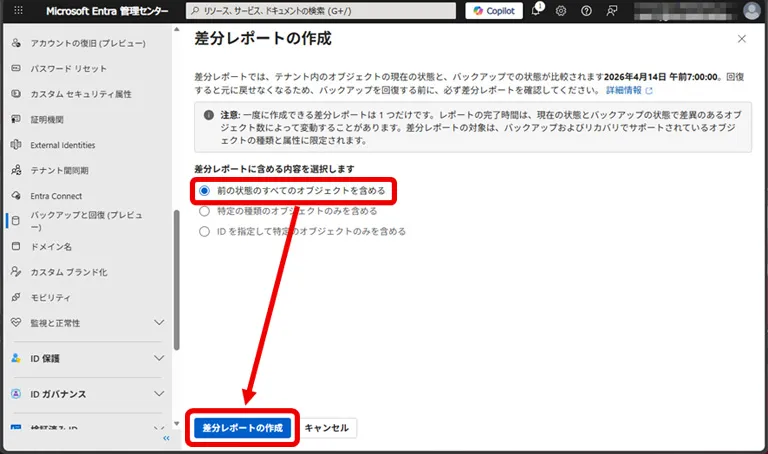Image resolution: width=768 pixels, height=454 pixels.
Task: Open the feedback icon in header
Action: 612,11
